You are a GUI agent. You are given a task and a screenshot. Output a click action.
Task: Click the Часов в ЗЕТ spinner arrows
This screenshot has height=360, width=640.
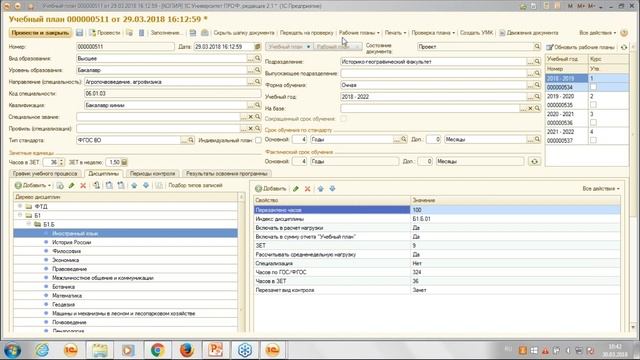(x=61, y=162)
